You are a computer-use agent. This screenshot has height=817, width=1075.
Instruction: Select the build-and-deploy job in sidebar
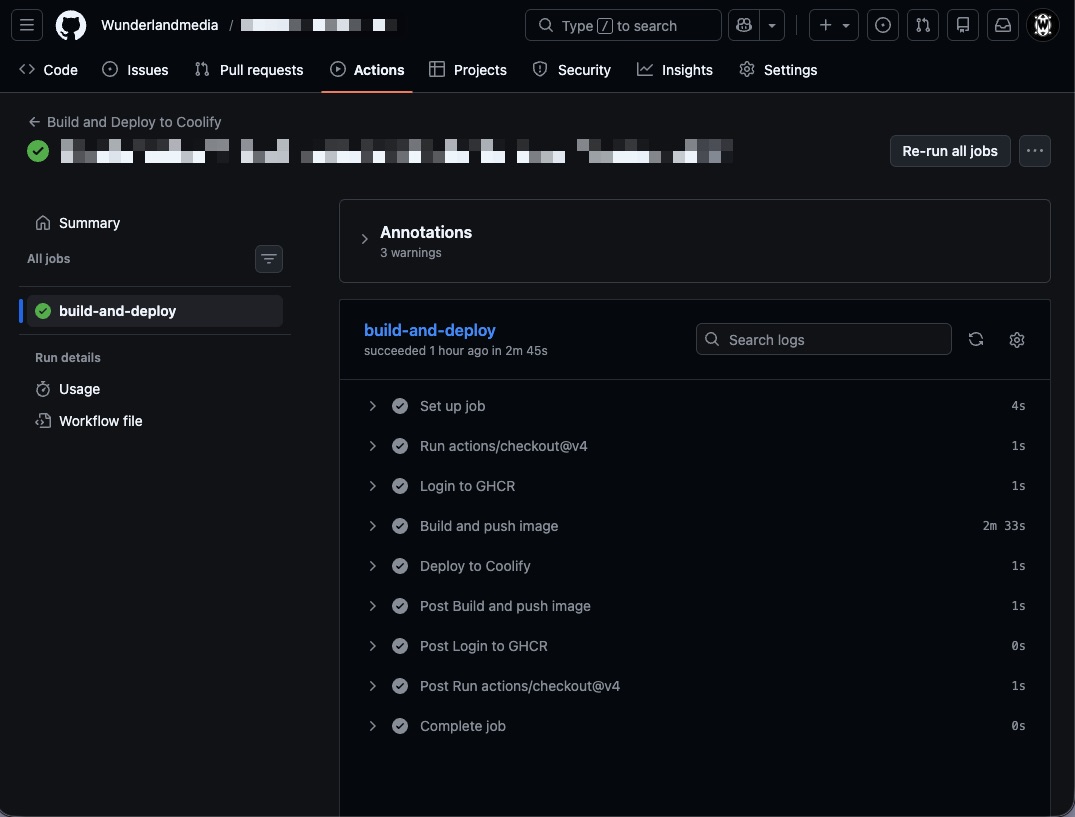(154, 311)
